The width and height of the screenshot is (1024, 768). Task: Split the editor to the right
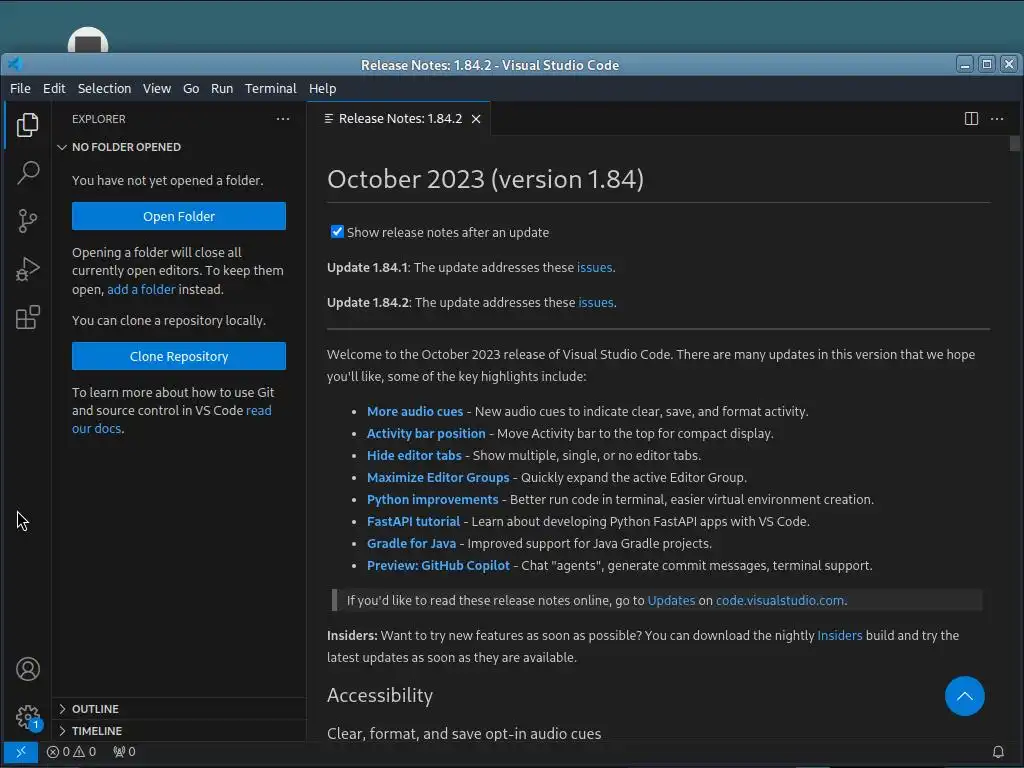tap(971, 118)
